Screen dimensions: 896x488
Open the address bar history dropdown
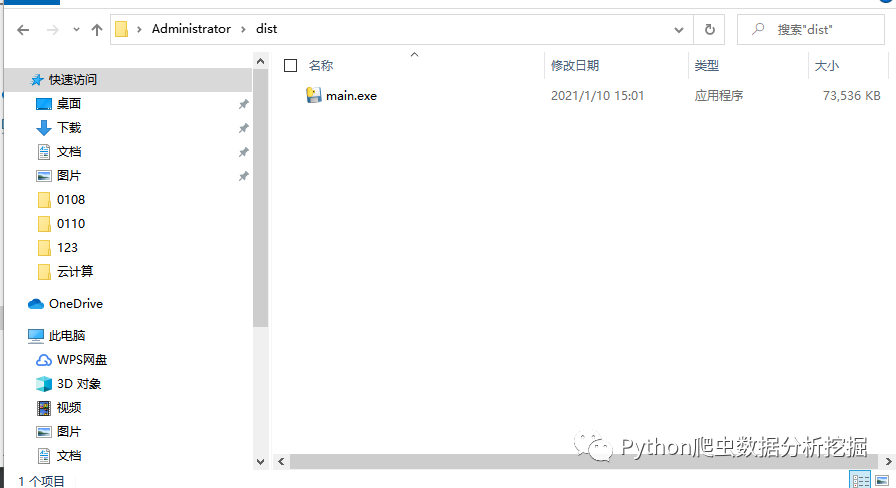coord(679,30)
